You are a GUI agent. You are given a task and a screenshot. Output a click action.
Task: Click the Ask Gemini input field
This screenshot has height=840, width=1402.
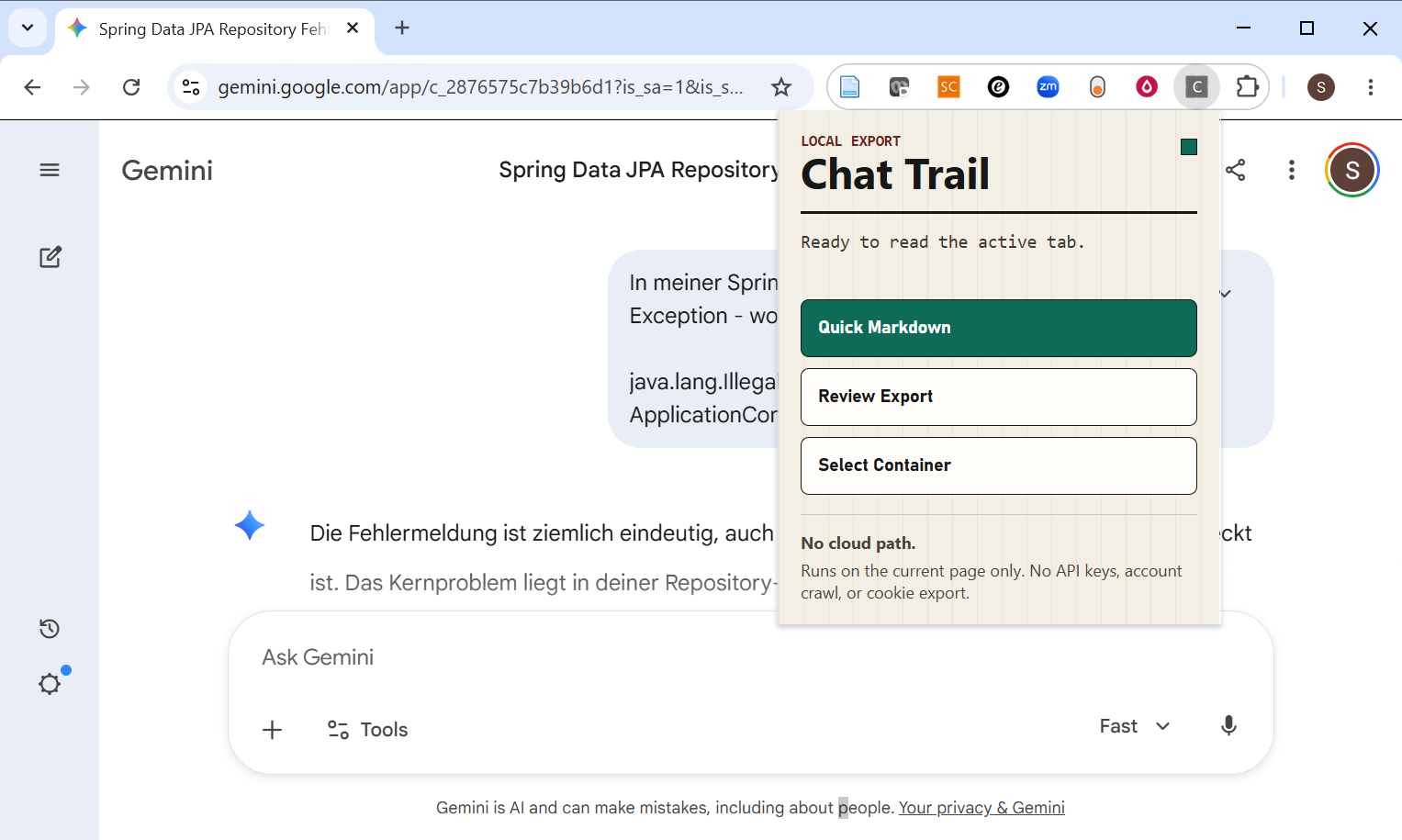tap(749, 657)
